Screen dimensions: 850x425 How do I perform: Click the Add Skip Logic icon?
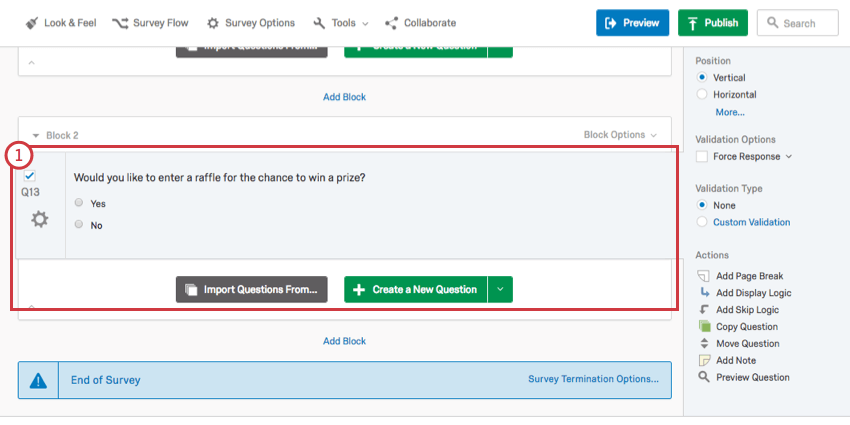(704, 310)
